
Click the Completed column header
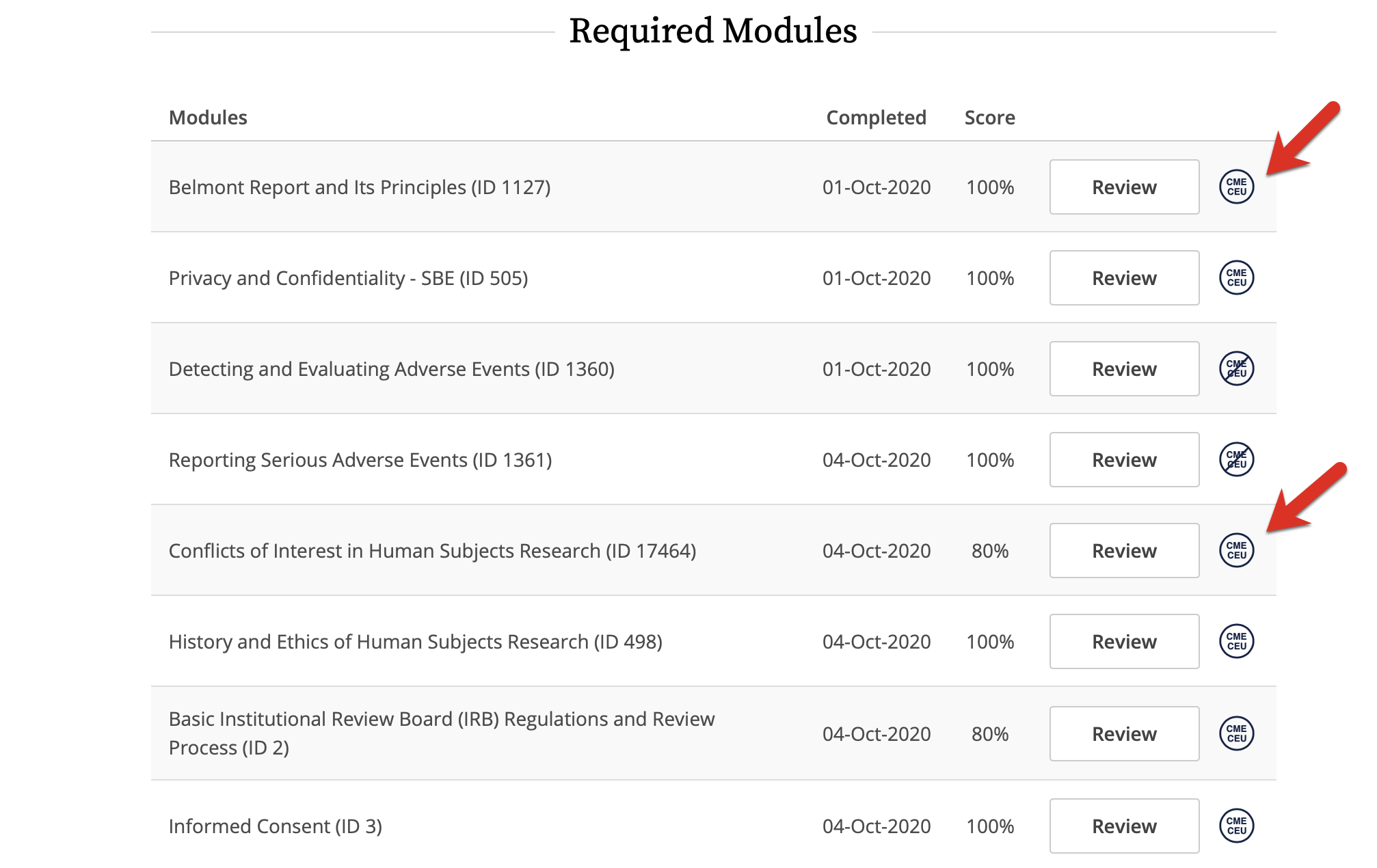click(877, 118)
